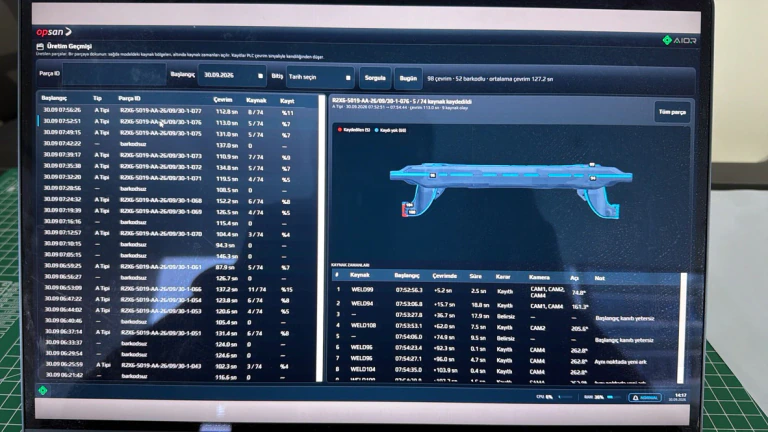This screenshot has height=432, width=768.
Task: Select WELD104 row in weld table
Action: [x=504, y=371]
